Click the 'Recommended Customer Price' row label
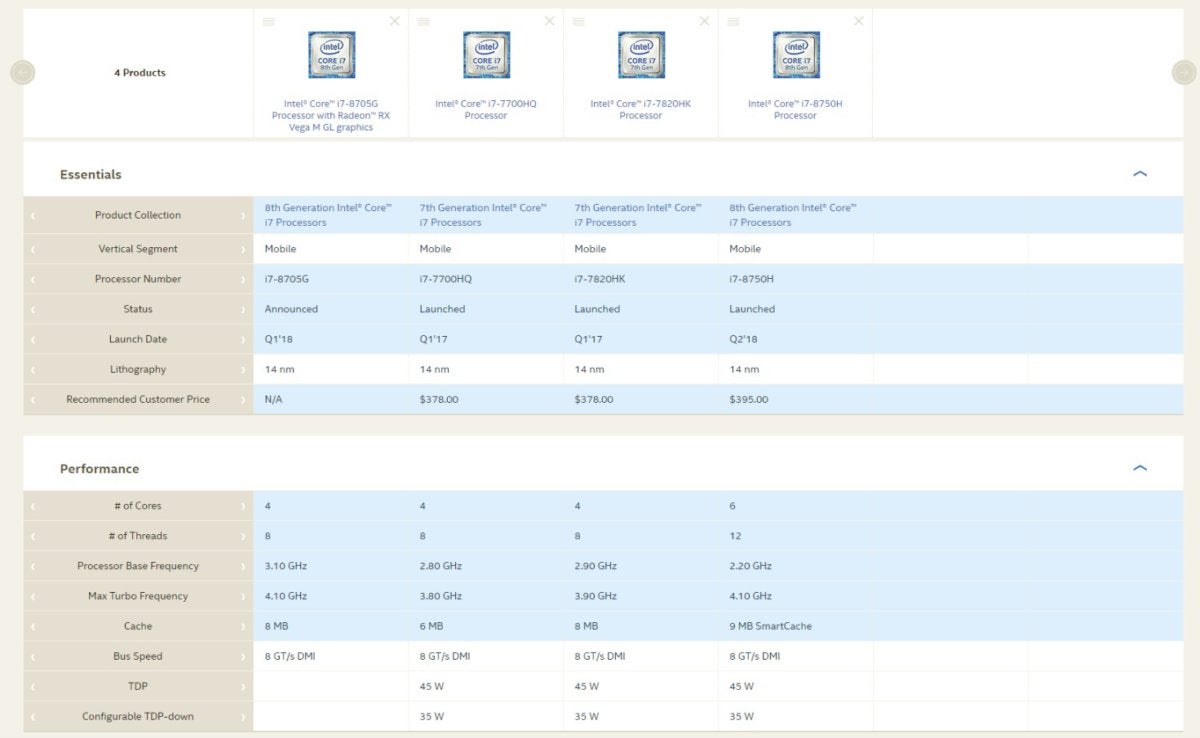 point(138,399)
